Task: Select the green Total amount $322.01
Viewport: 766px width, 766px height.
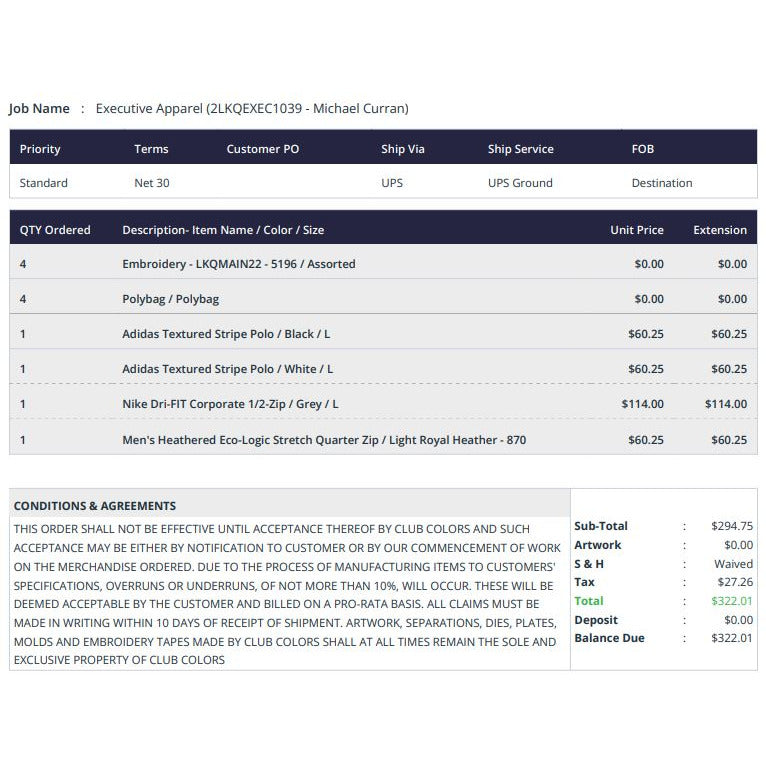Action: tap(732, 601)
